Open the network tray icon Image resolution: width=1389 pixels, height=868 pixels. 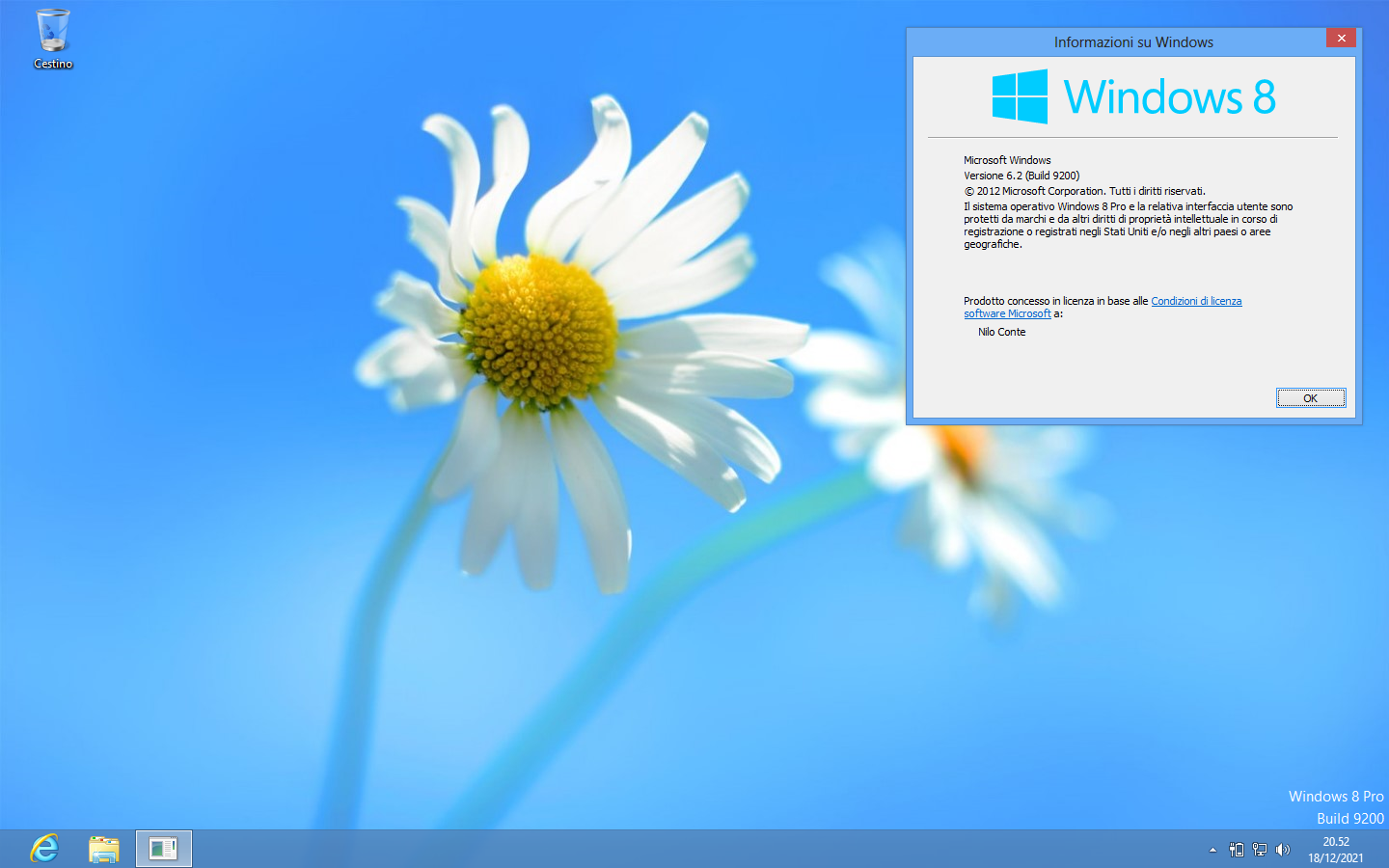click(x=1260, y=850)
